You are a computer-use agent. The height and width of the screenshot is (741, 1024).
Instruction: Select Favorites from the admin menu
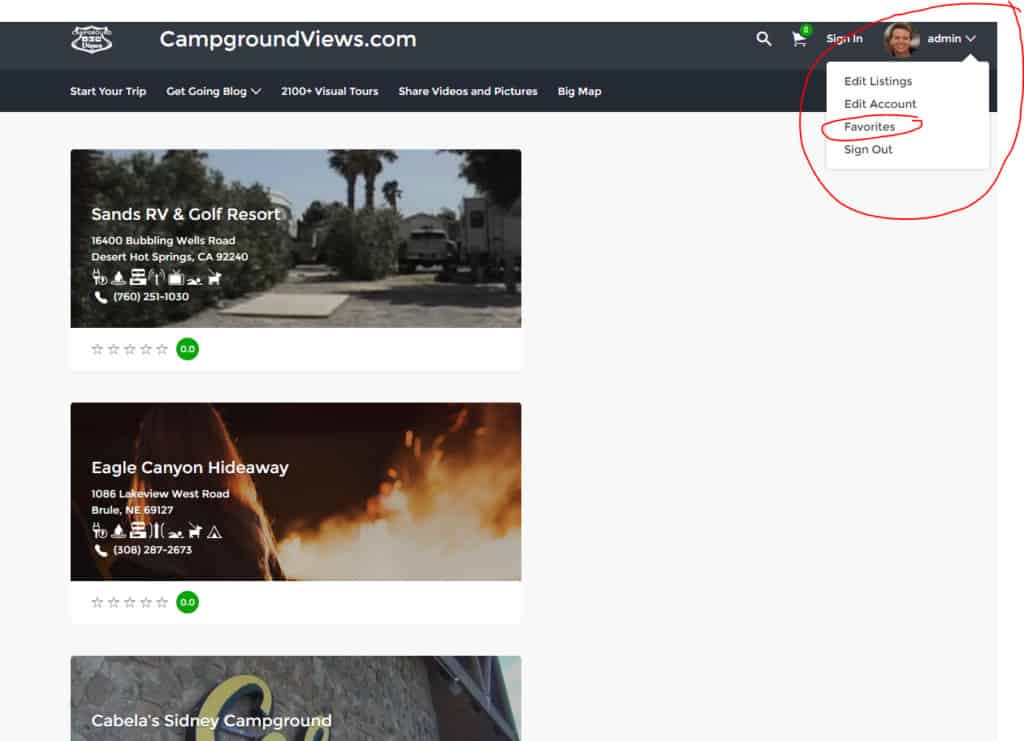click(x=869, y=127)
